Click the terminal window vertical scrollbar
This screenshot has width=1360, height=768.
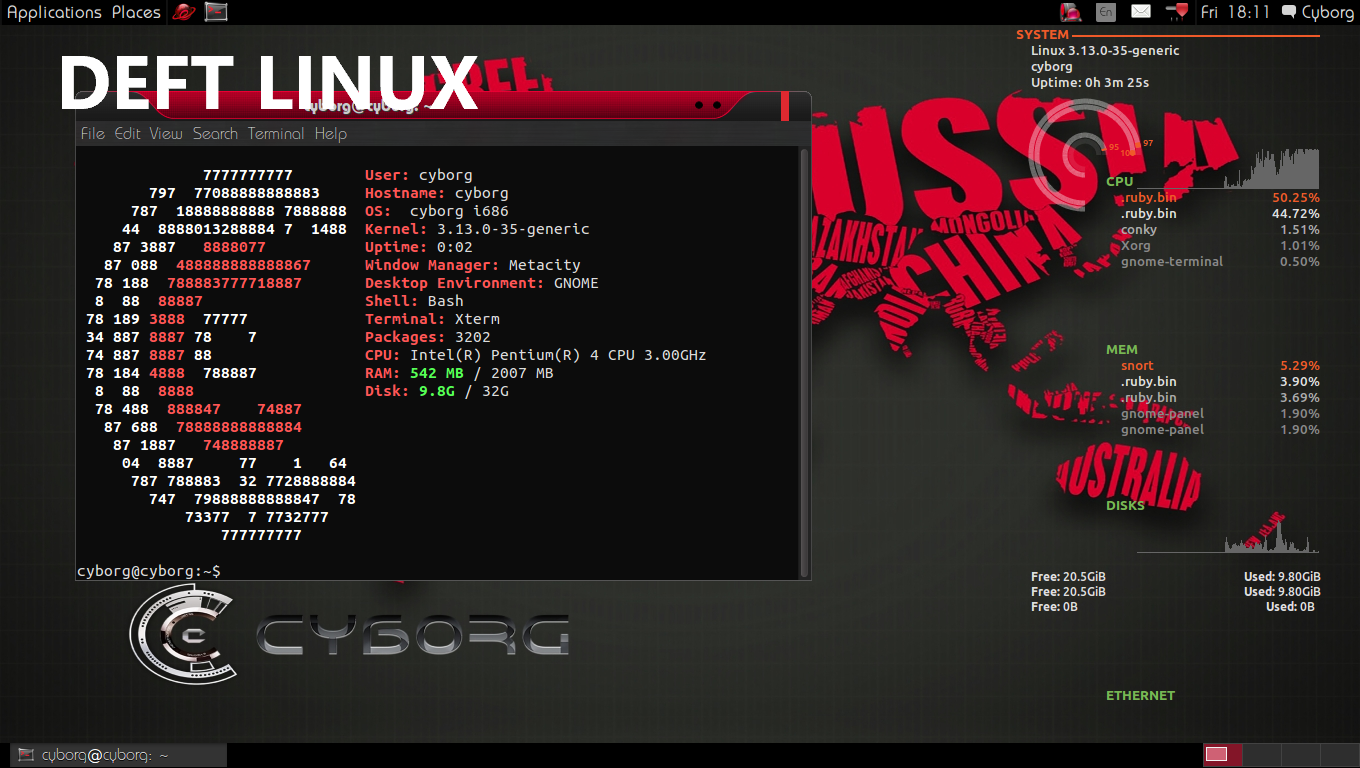click(804, 362)
